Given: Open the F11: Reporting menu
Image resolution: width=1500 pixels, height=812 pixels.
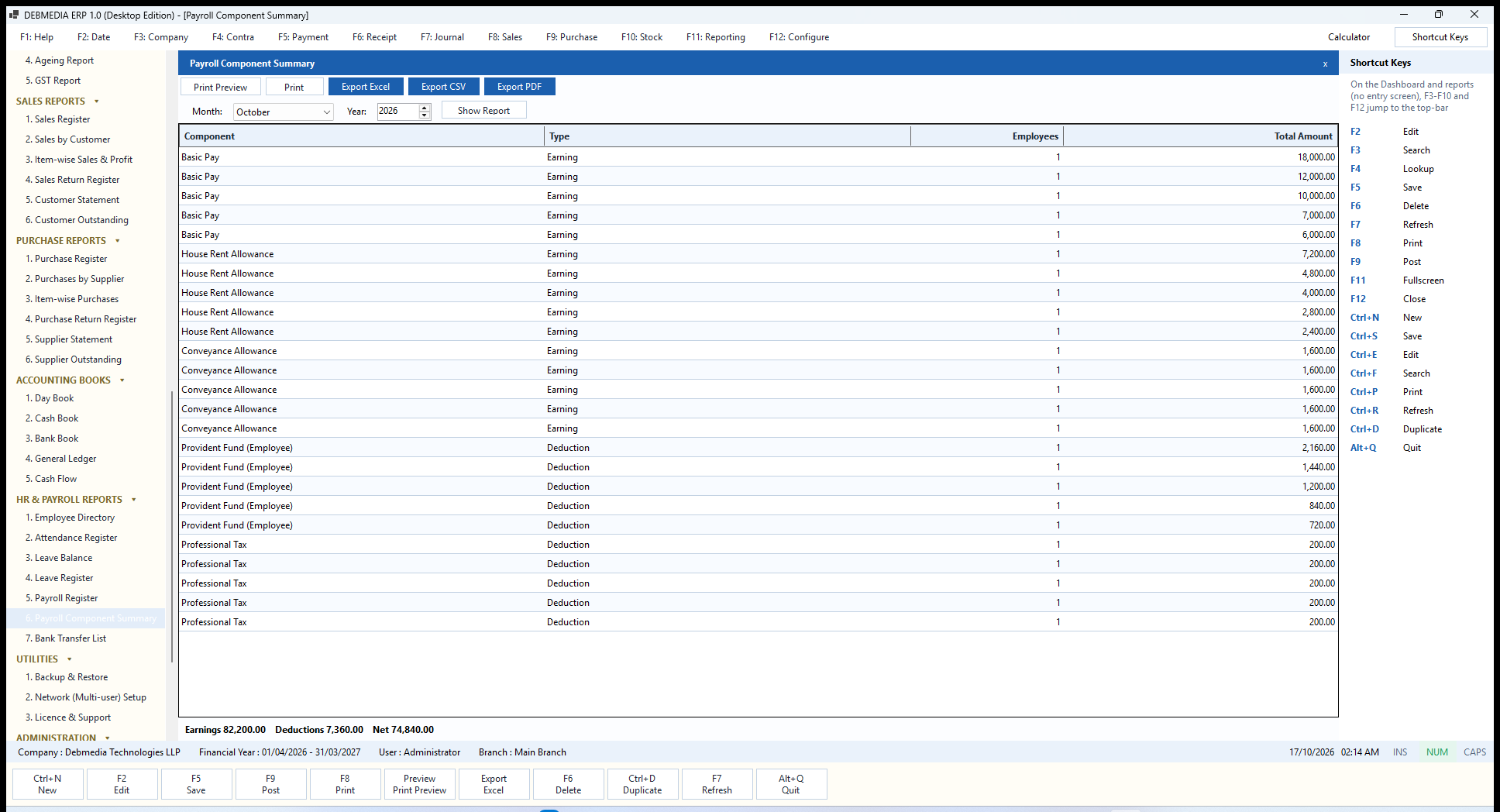Looking at the screenshot, I should tap(716, 37).
